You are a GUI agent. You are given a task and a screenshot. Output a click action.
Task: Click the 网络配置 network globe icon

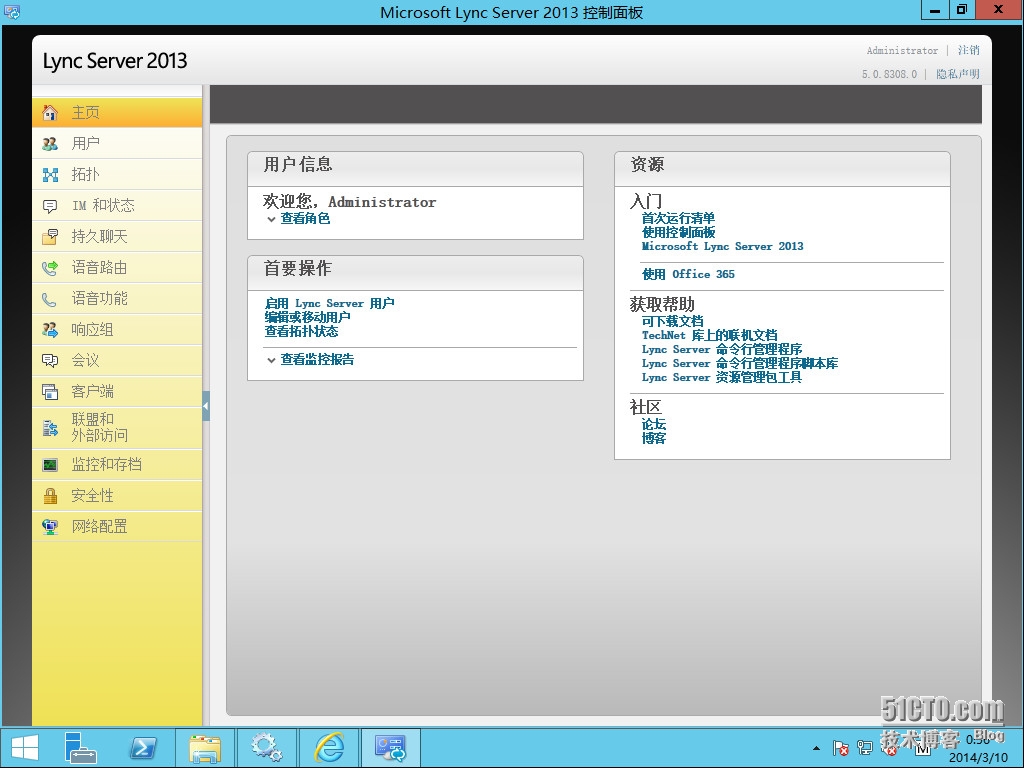pos(50,527)
